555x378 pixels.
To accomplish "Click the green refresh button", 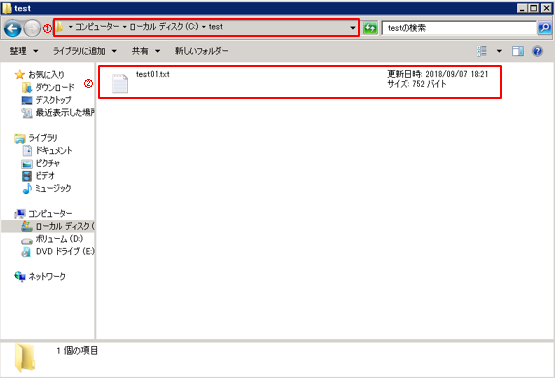I will pos(370,28).
